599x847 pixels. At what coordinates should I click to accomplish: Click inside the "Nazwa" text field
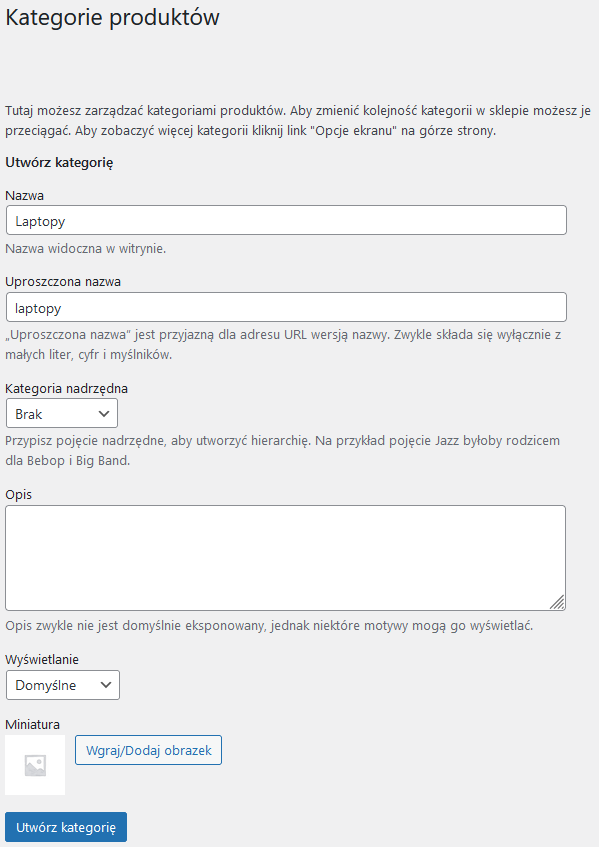tap(286, 220)
